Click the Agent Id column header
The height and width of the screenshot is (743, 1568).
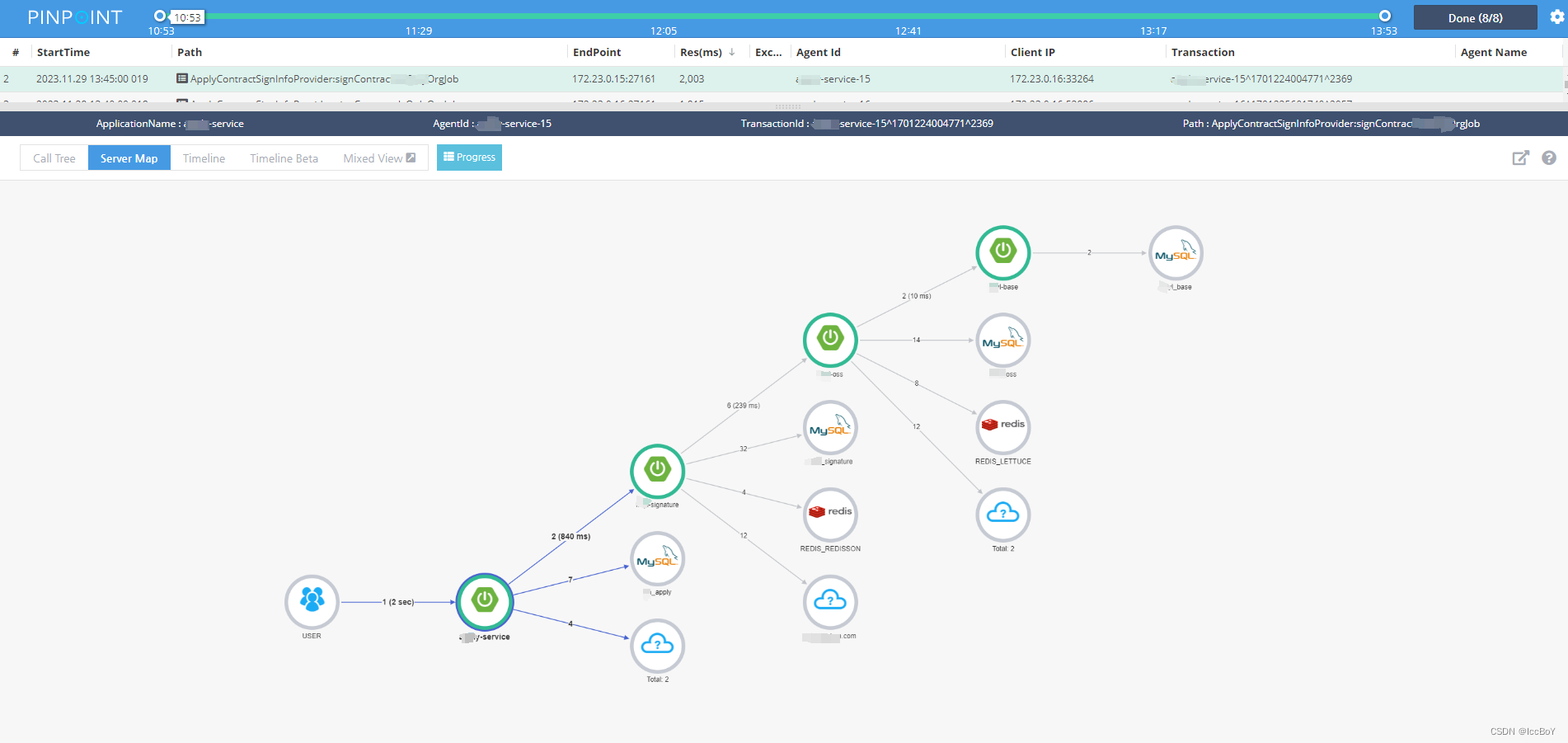(819, 52)
